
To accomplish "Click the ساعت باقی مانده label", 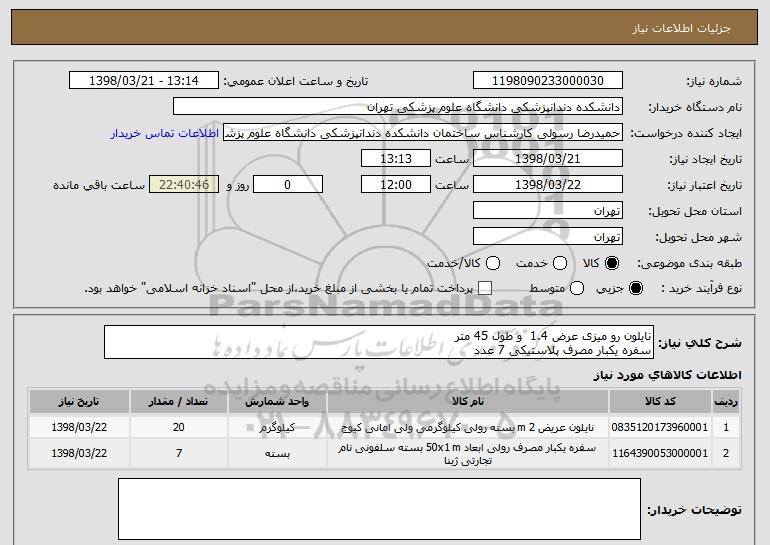I will 99,185.
